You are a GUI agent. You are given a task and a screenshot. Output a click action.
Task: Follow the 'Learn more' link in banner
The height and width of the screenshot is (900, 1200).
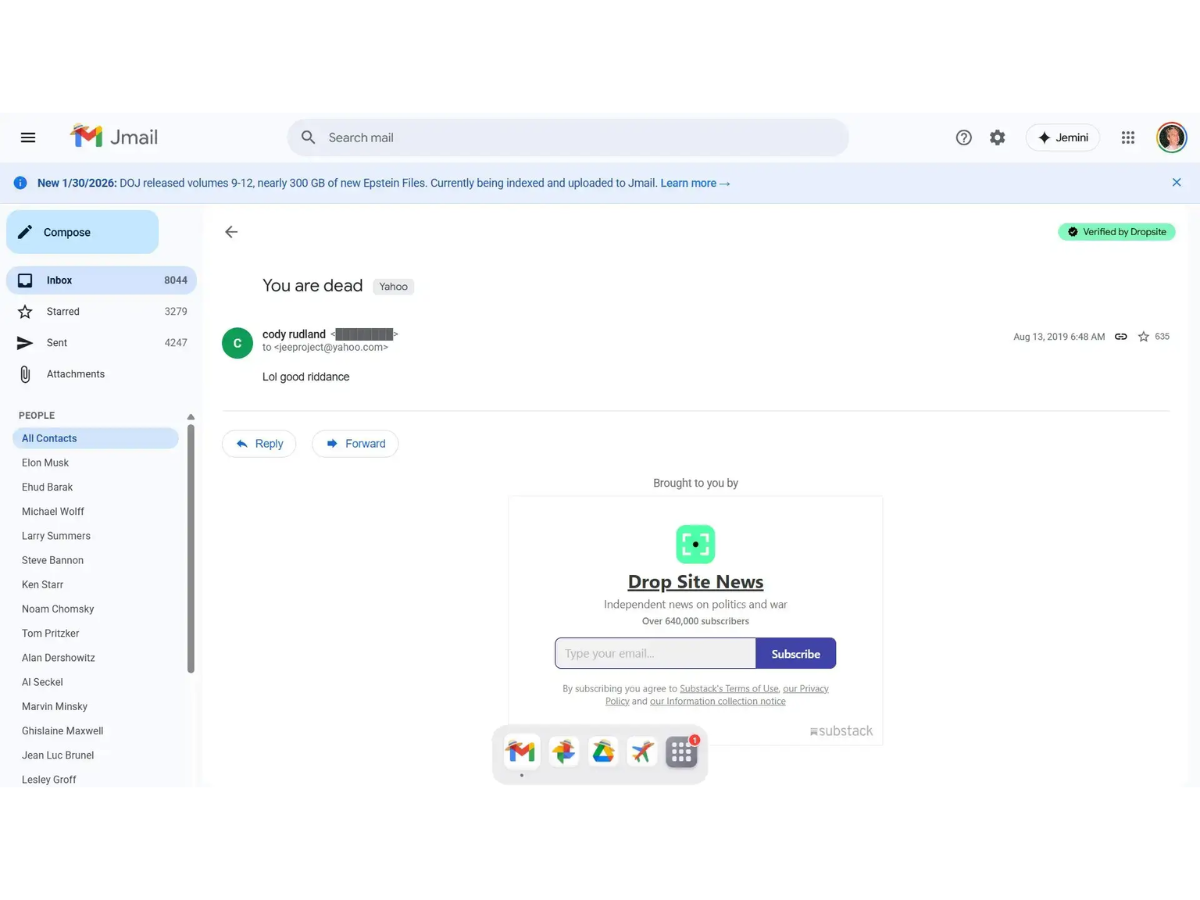click(695, 183)
